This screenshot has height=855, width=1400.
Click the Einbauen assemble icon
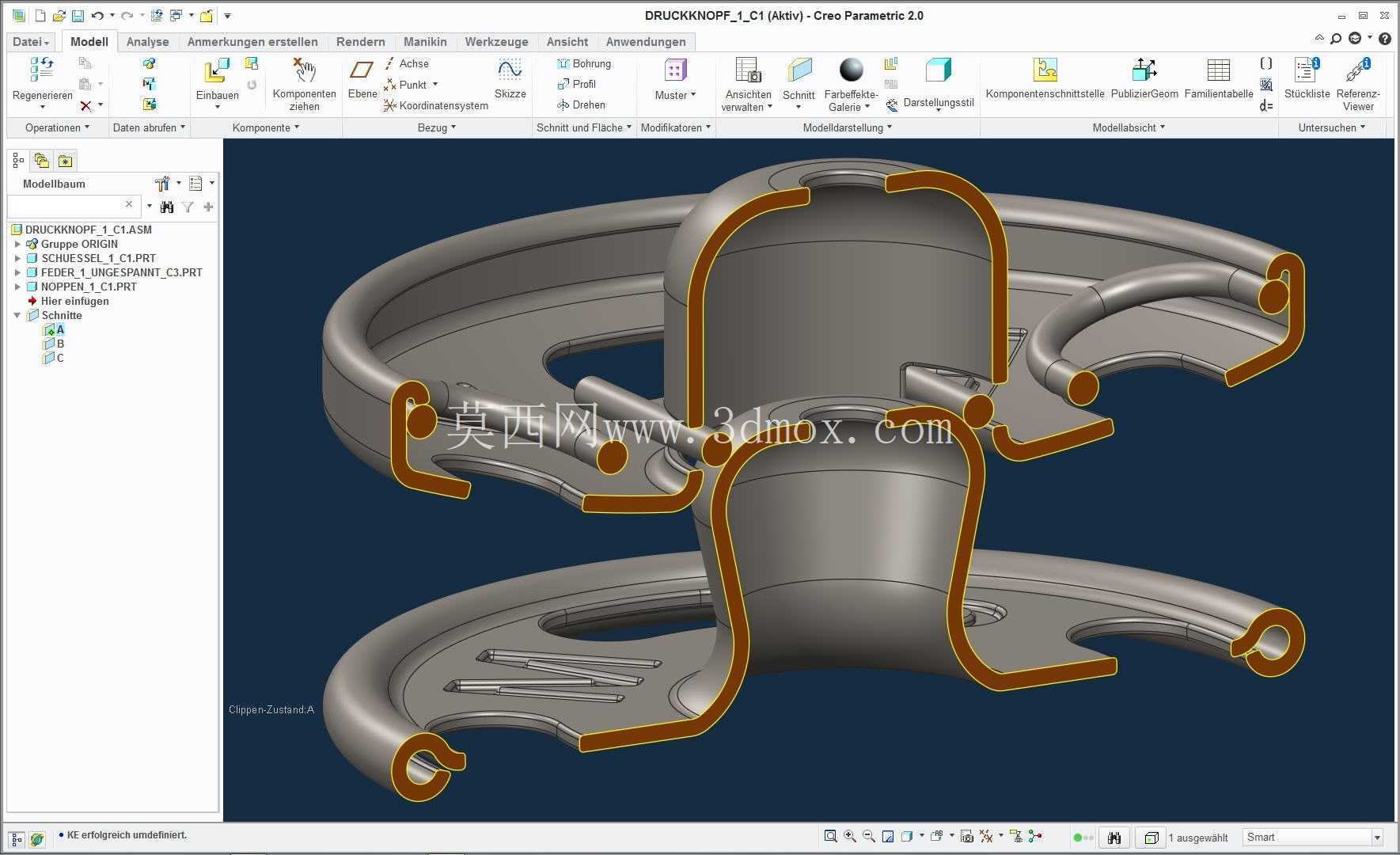pos(217,70)
